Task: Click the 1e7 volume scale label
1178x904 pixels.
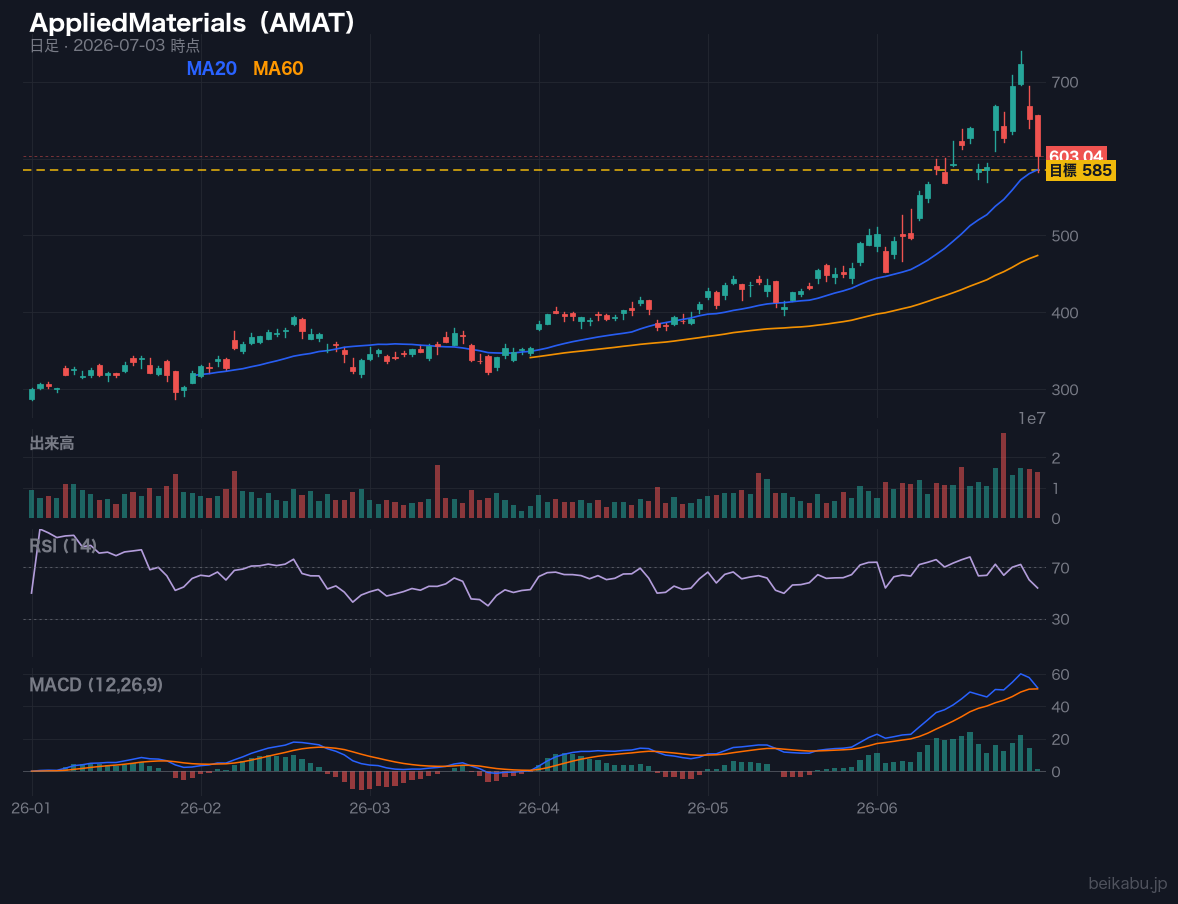Action: [x=1032, y=419]
